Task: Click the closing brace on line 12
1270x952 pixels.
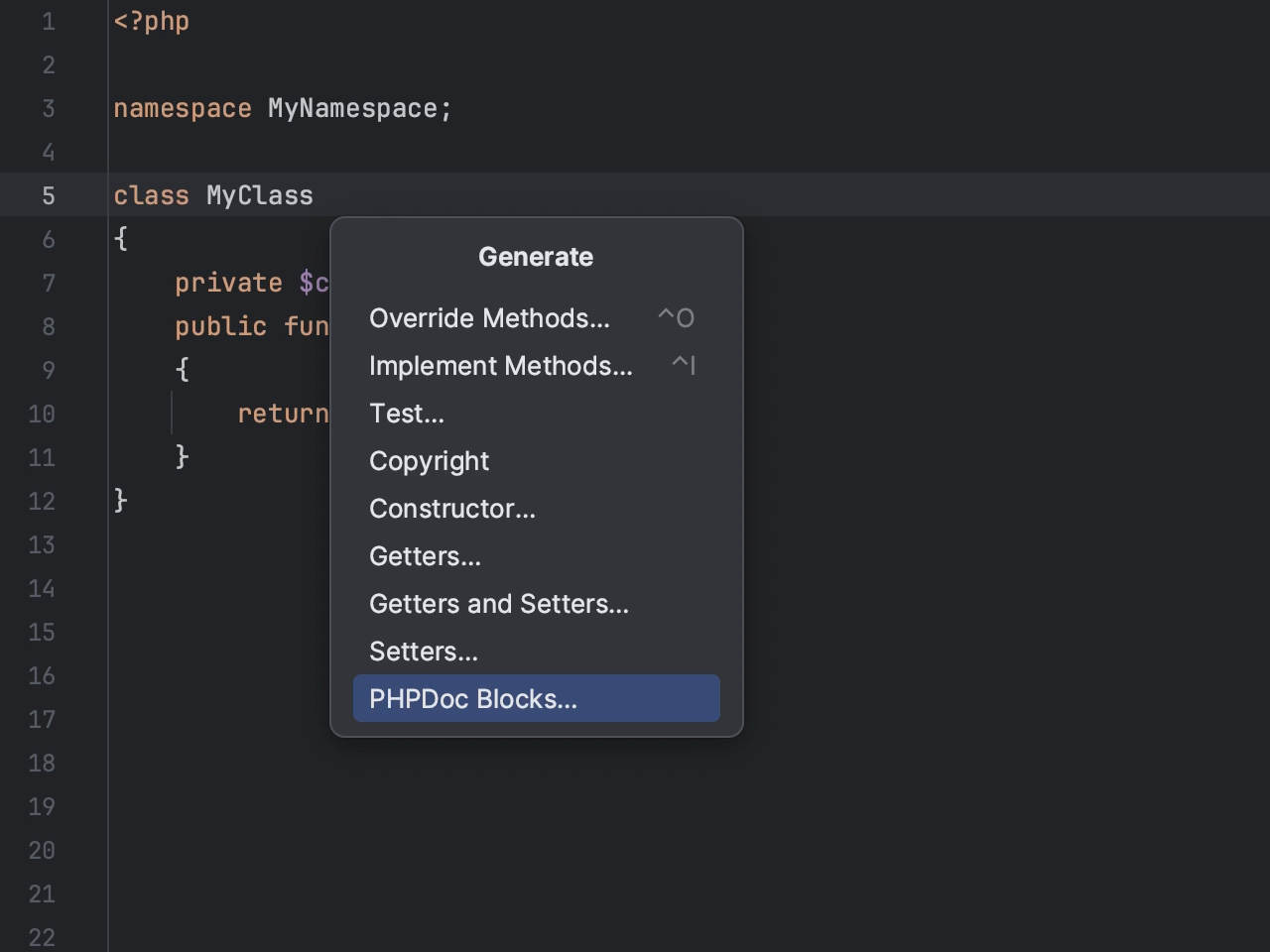Action: coord(119,501)
